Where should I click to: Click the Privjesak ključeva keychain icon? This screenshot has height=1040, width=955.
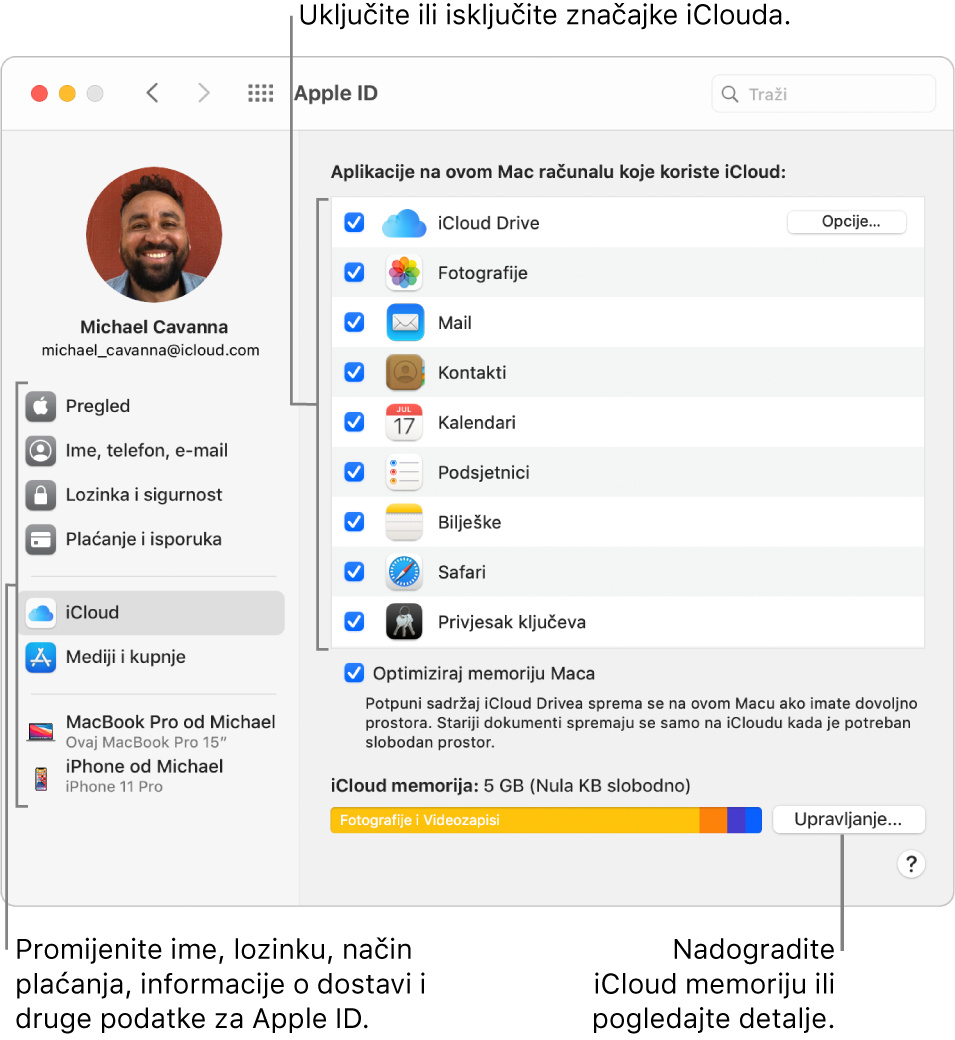point(404,621)
